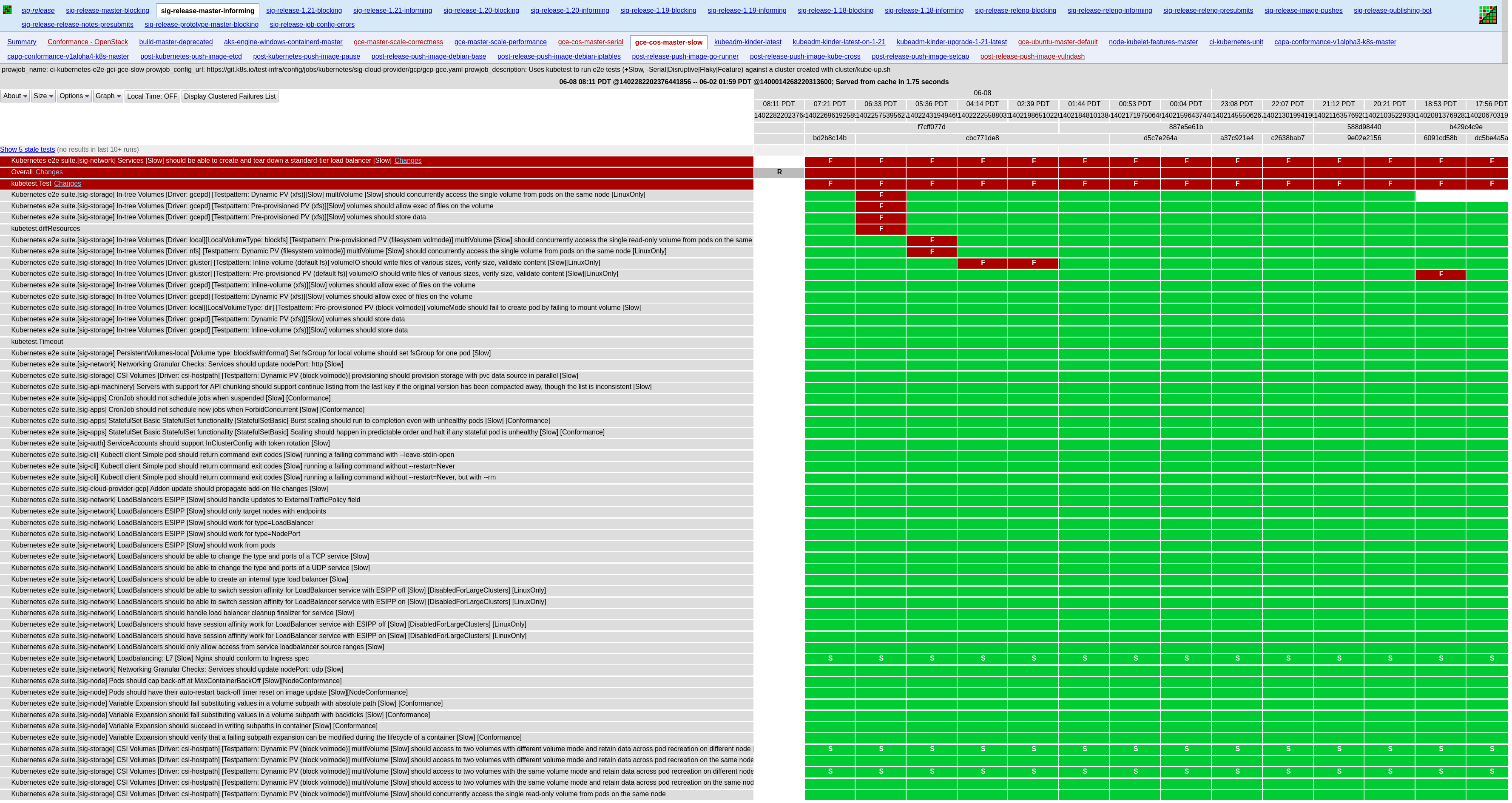Click the 23:08 PDT column header

point(1237,104)
